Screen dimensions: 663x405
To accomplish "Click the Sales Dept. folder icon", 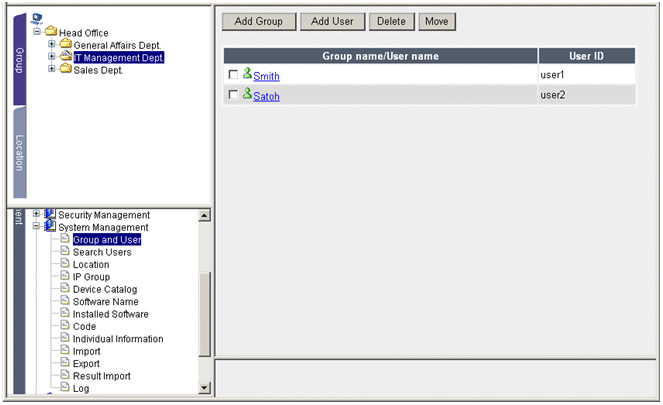I will 66,68.
